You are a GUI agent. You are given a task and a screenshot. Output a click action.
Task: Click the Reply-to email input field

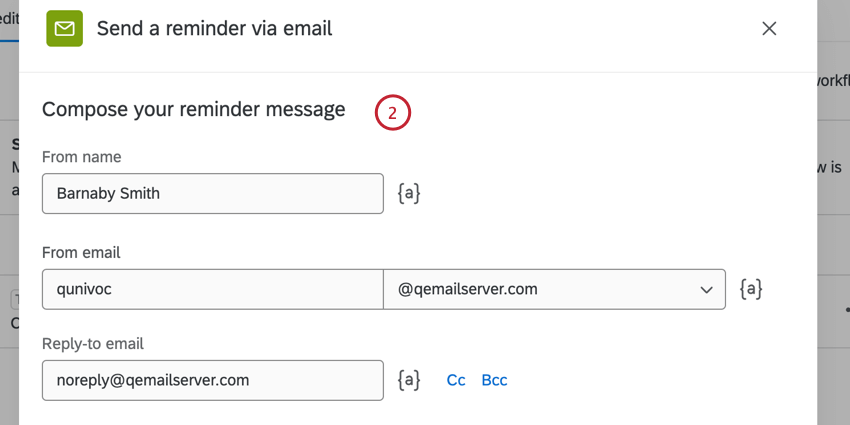(x=212, y=380)
